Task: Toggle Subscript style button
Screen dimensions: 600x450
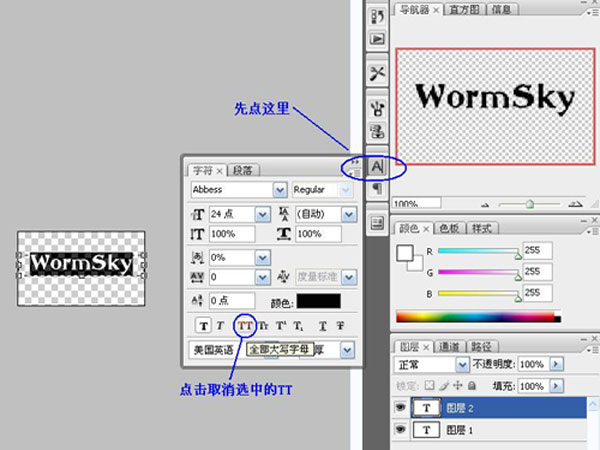Action: coord(298,326)
